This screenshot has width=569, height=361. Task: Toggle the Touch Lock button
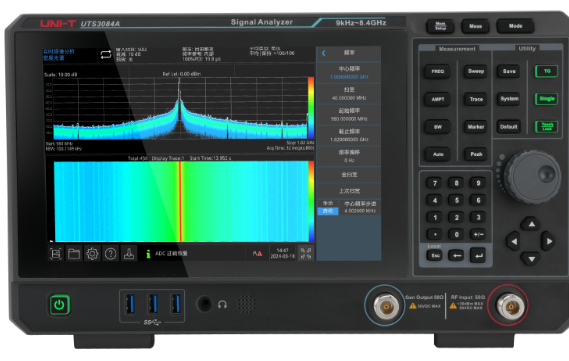coord(547,127)
